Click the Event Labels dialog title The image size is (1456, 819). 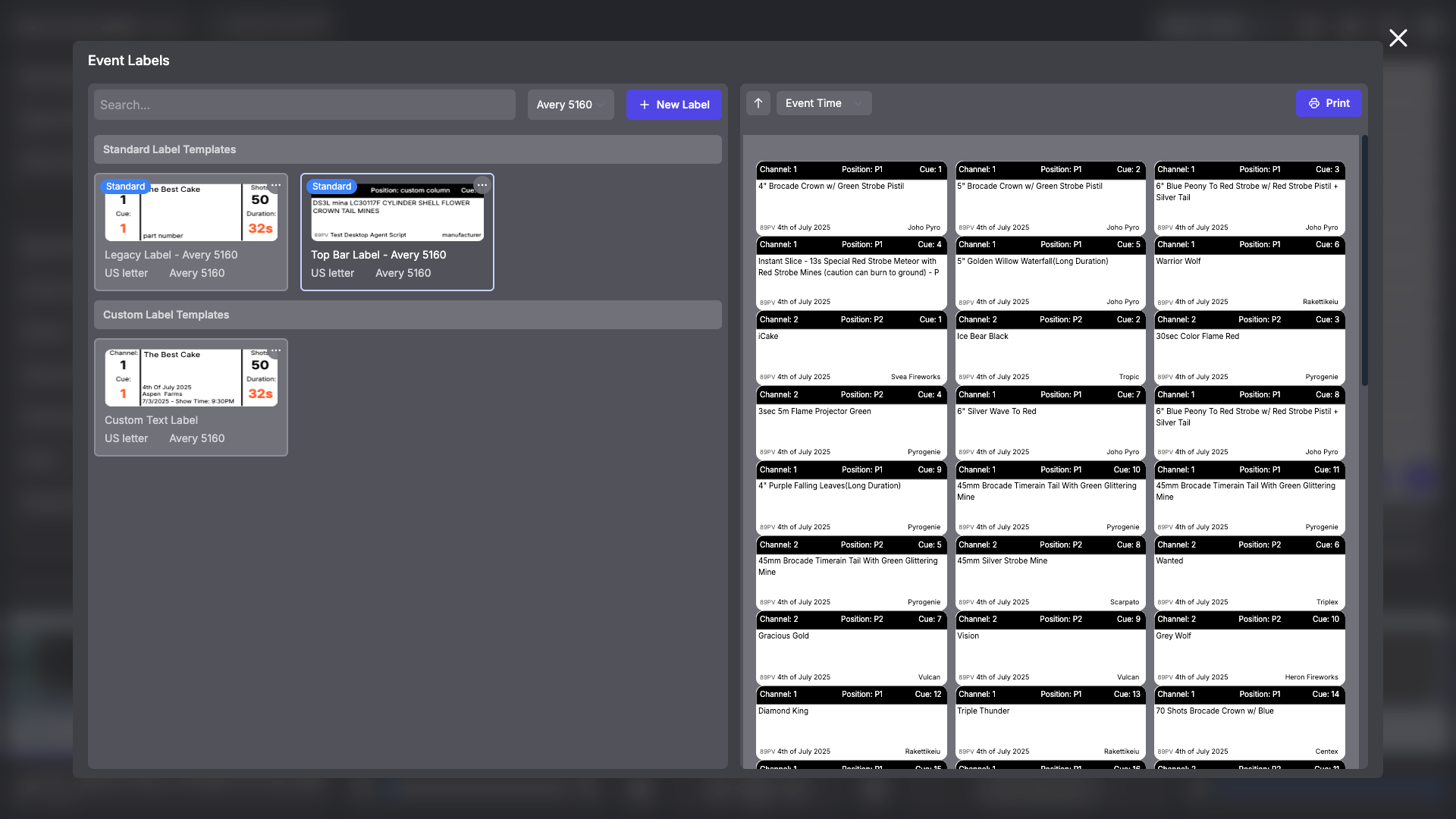pyautogui.click(x=128, y=61)
